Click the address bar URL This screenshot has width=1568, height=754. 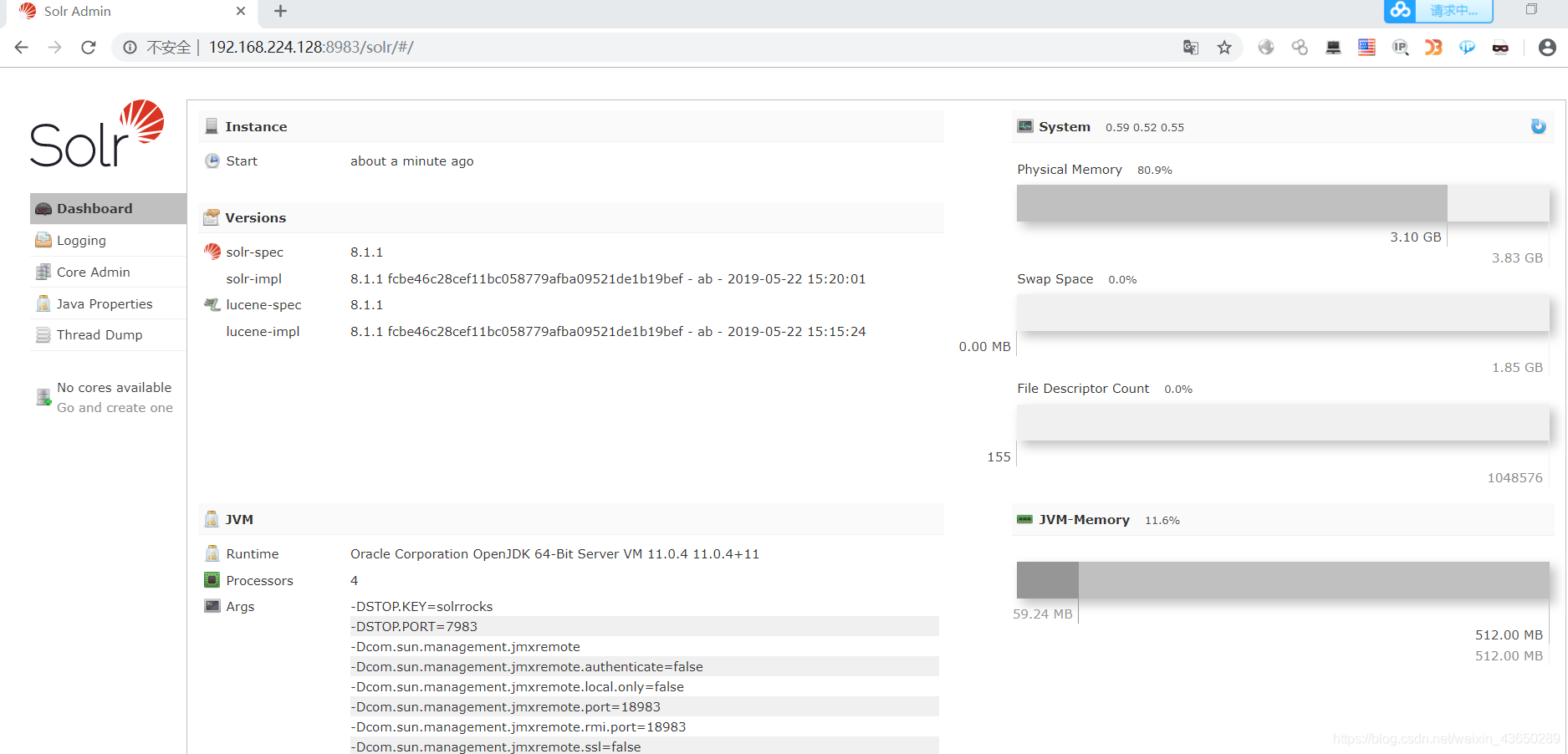coord(311,48)
